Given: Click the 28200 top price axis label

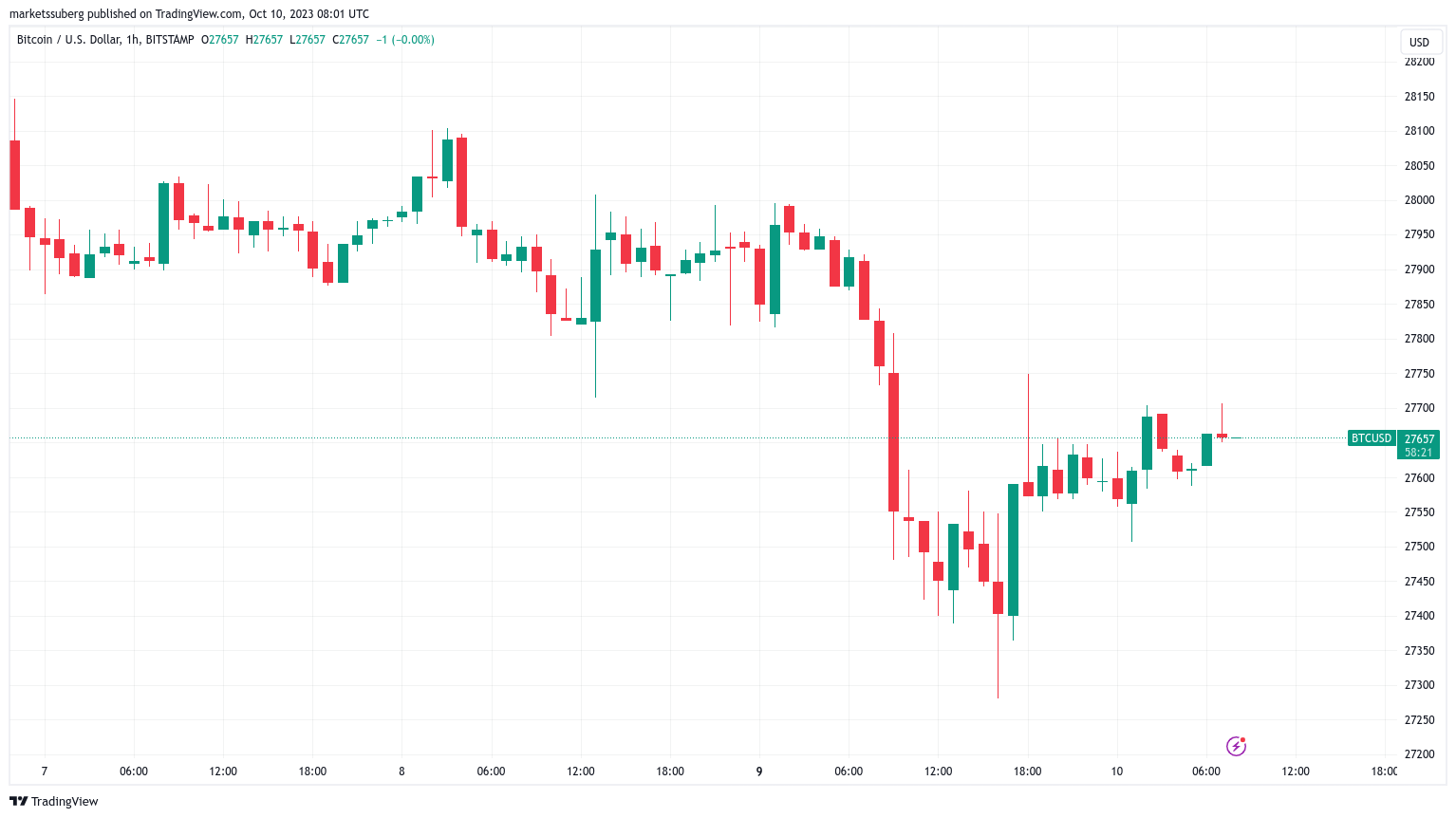Looking at the screenshot, I should 1419,62.
